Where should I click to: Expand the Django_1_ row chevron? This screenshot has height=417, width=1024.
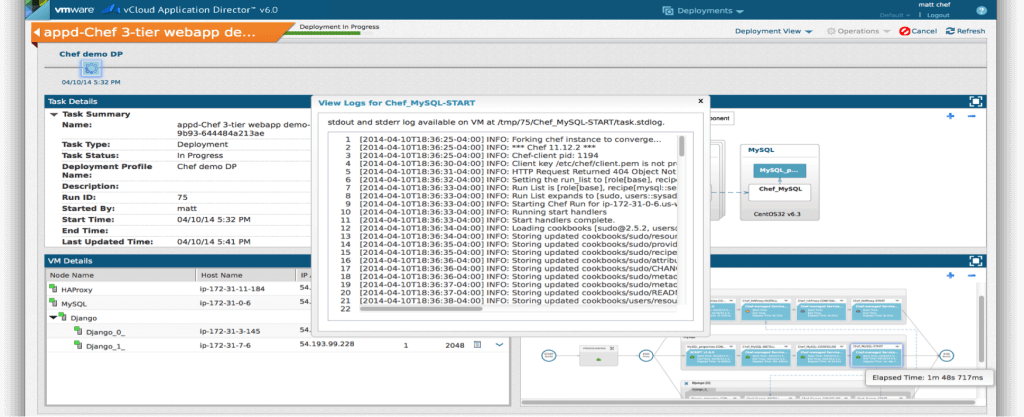pos(500,344)
